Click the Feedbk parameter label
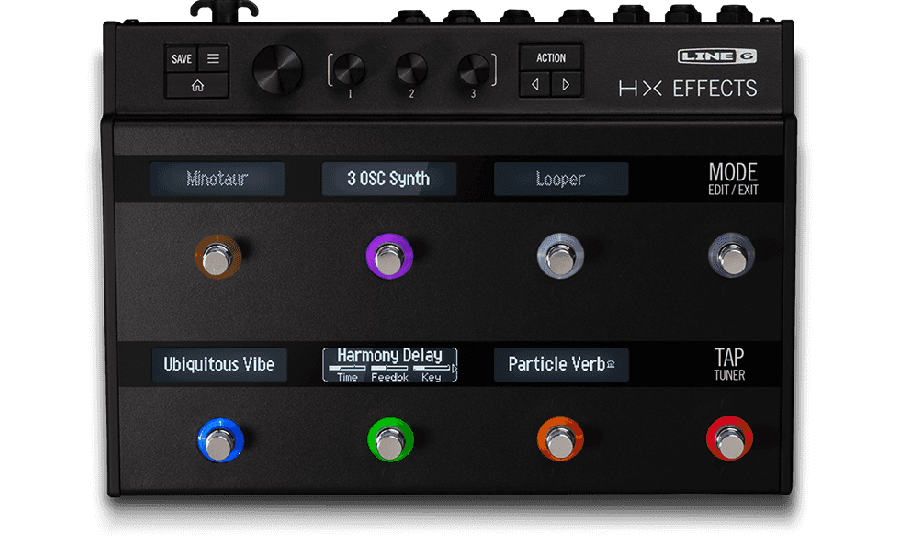 [390, 377]
